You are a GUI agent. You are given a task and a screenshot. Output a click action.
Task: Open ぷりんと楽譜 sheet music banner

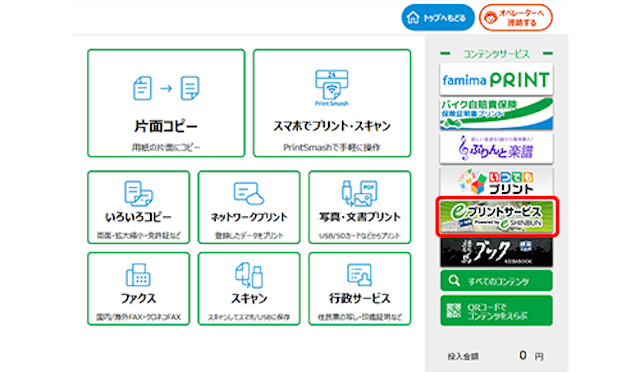point(496,148)
